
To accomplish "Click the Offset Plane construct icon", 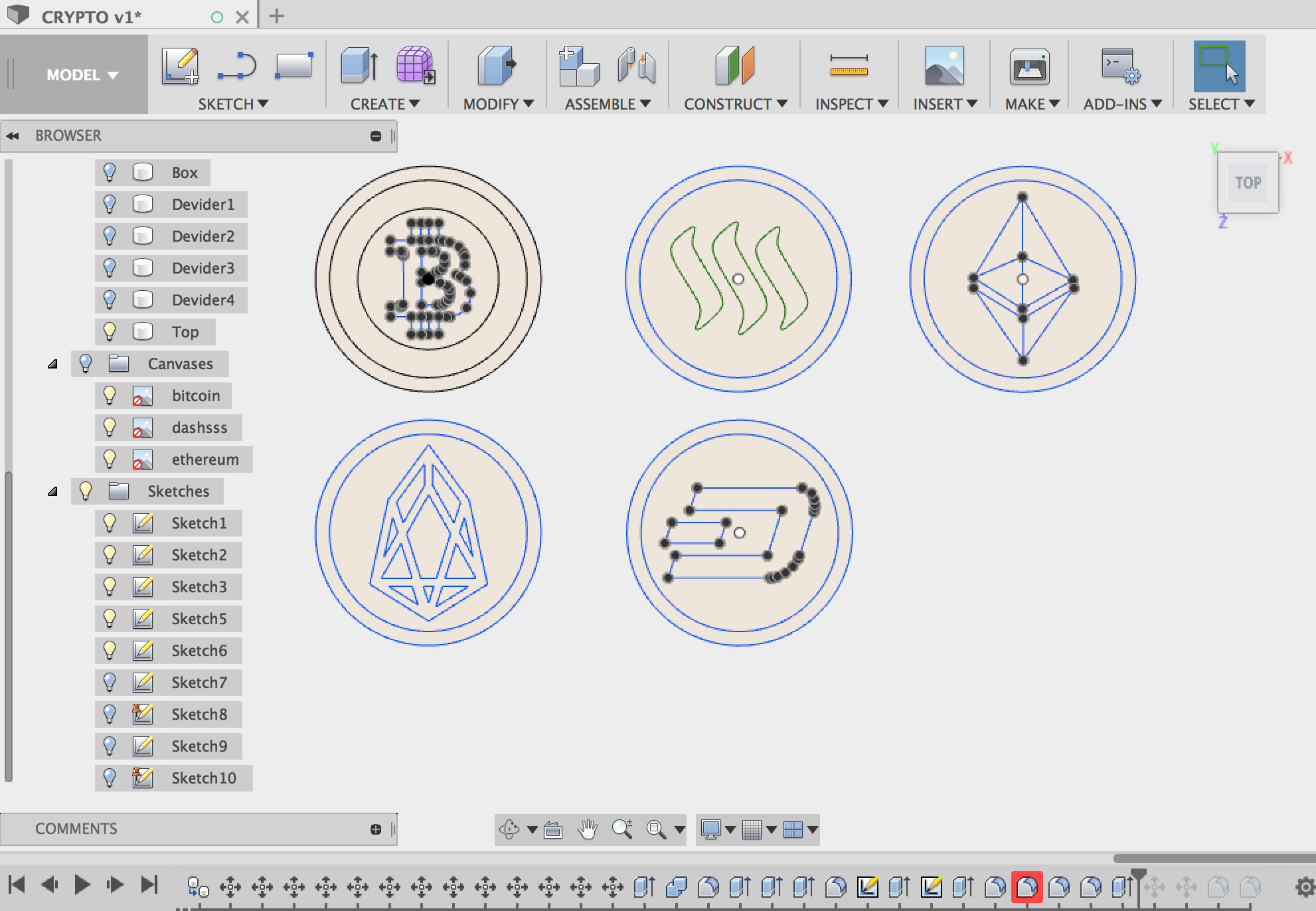I will 734,65.
